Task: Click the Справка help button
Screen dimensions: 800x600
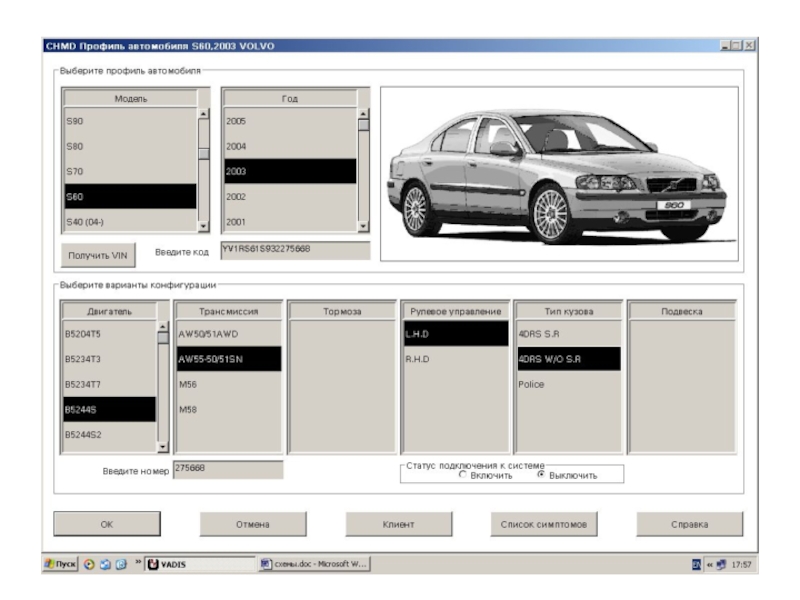Action: [690, 524]
